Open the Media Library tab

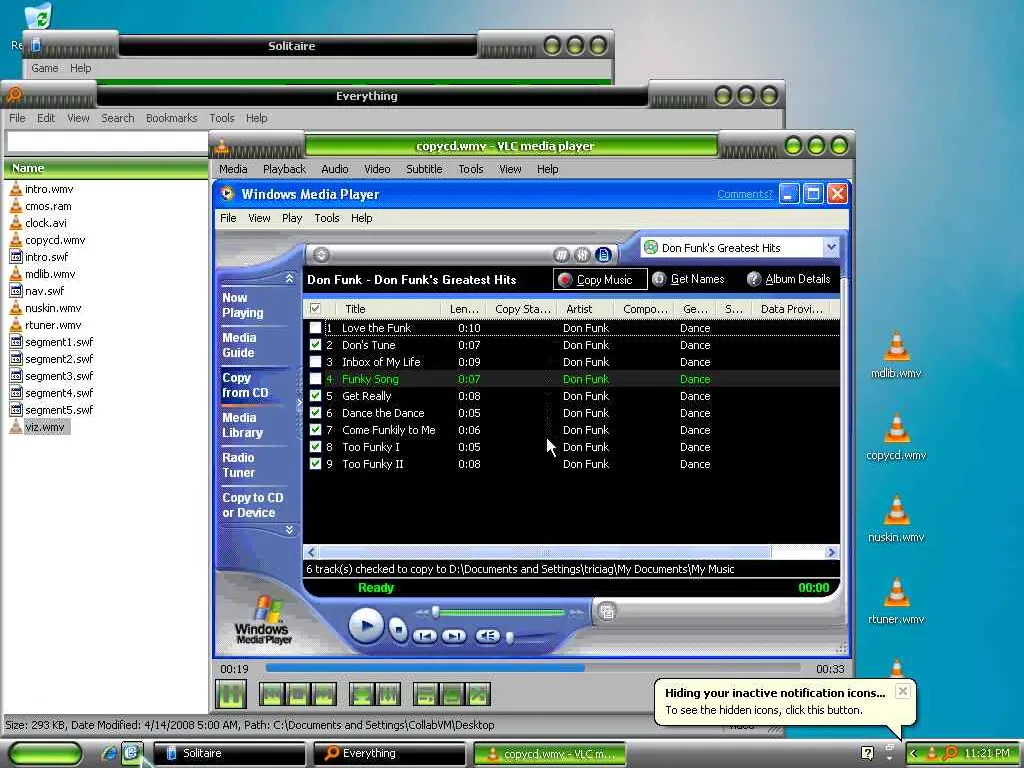[x=242, y=425]
